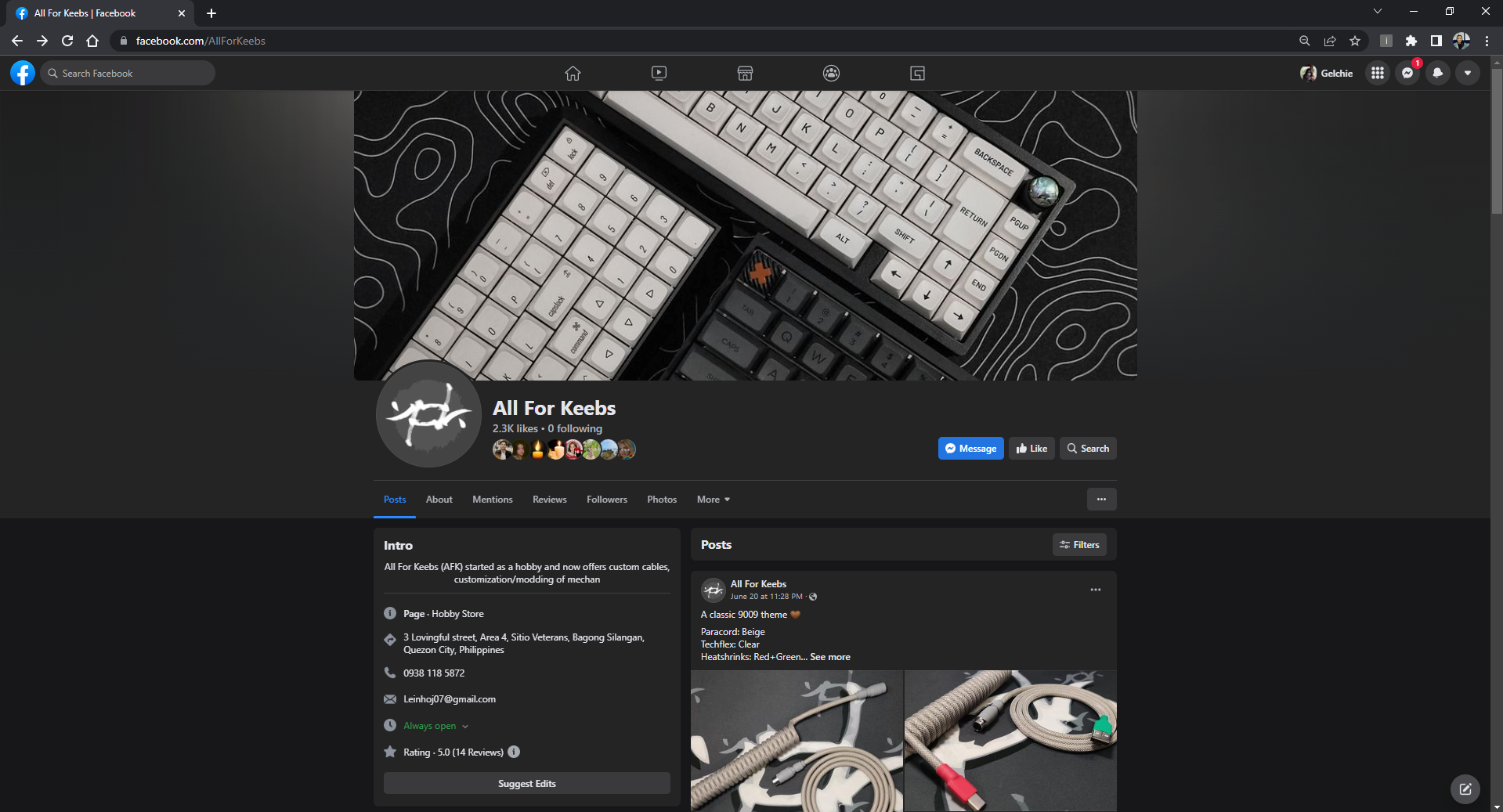Go to Marketplace icon

tap(745, 73)
